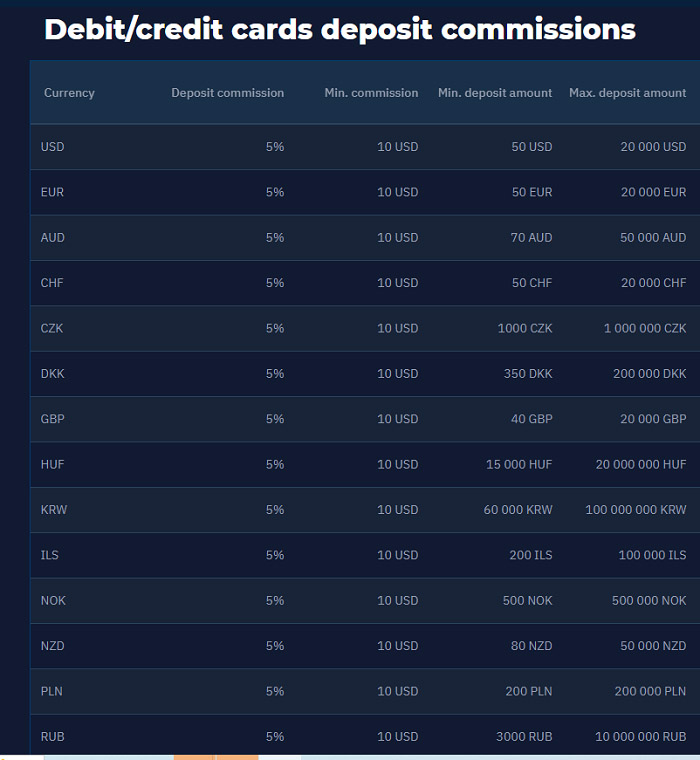This screenshot has height=760, width=700.
Task: Click the 20 000 000 HUF cell
Action: point(641,464)
